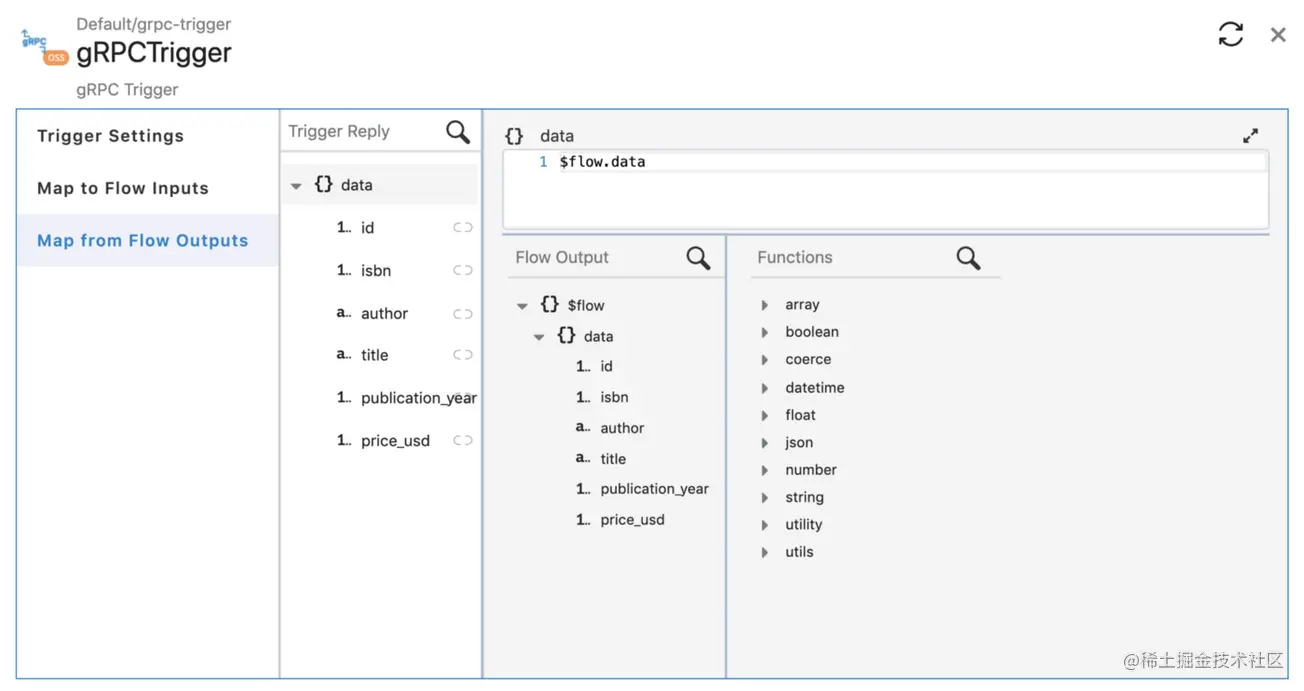Open search in the Trigger Reply panel
Viewport: 1304px width, 691px height.
click(x=458, y=132)
